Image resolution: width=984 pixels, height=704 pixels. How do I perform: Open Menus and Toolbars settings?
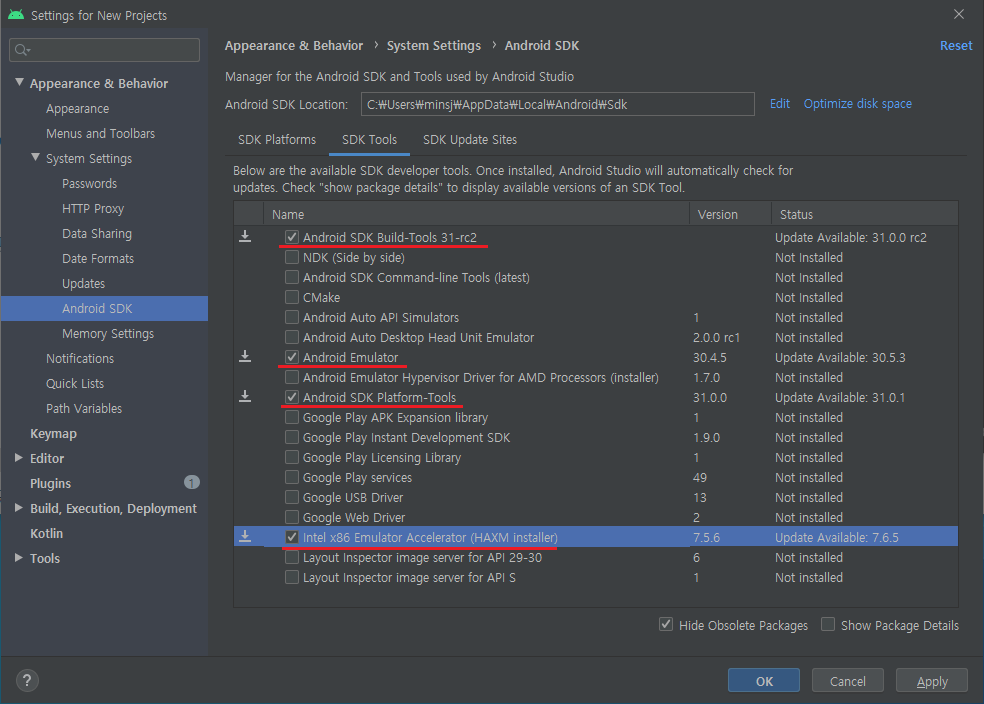(100, 134)
